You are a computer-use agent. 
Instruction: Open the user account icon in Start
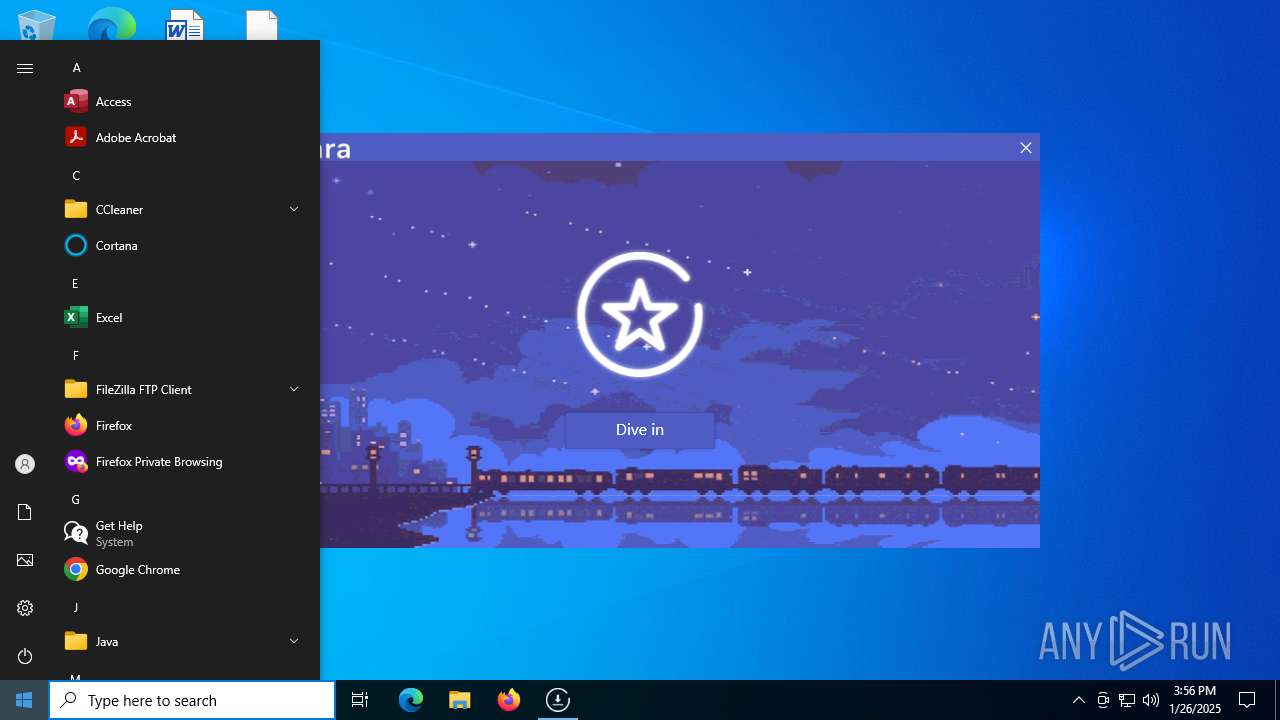pyautogui.click(x=25, y=464)
